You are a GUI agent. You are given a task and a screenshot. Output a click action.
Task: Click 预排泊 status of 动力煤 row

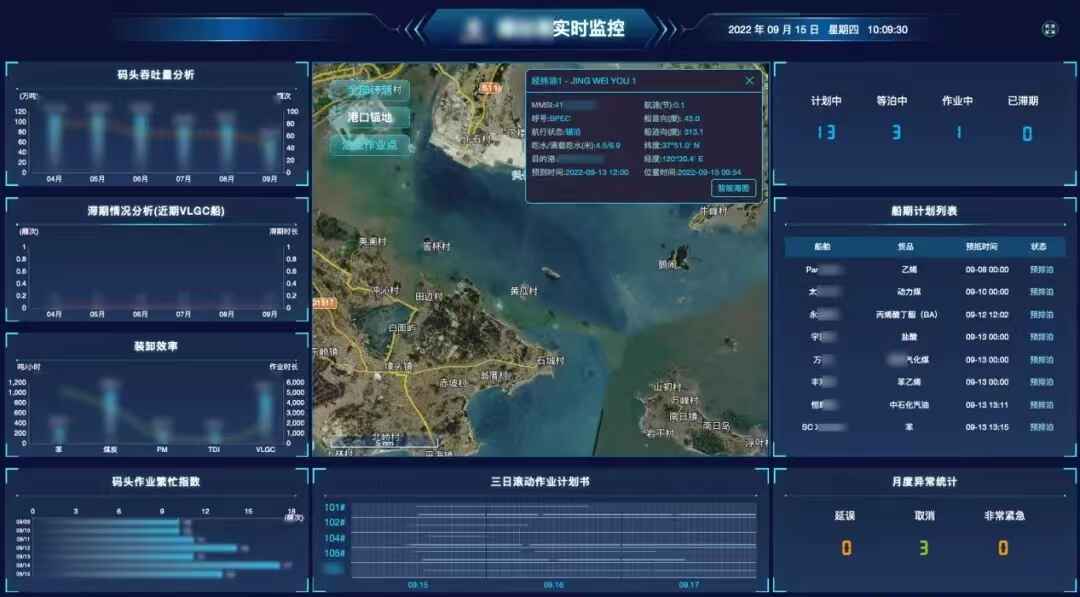click(x=1041, y=292)
